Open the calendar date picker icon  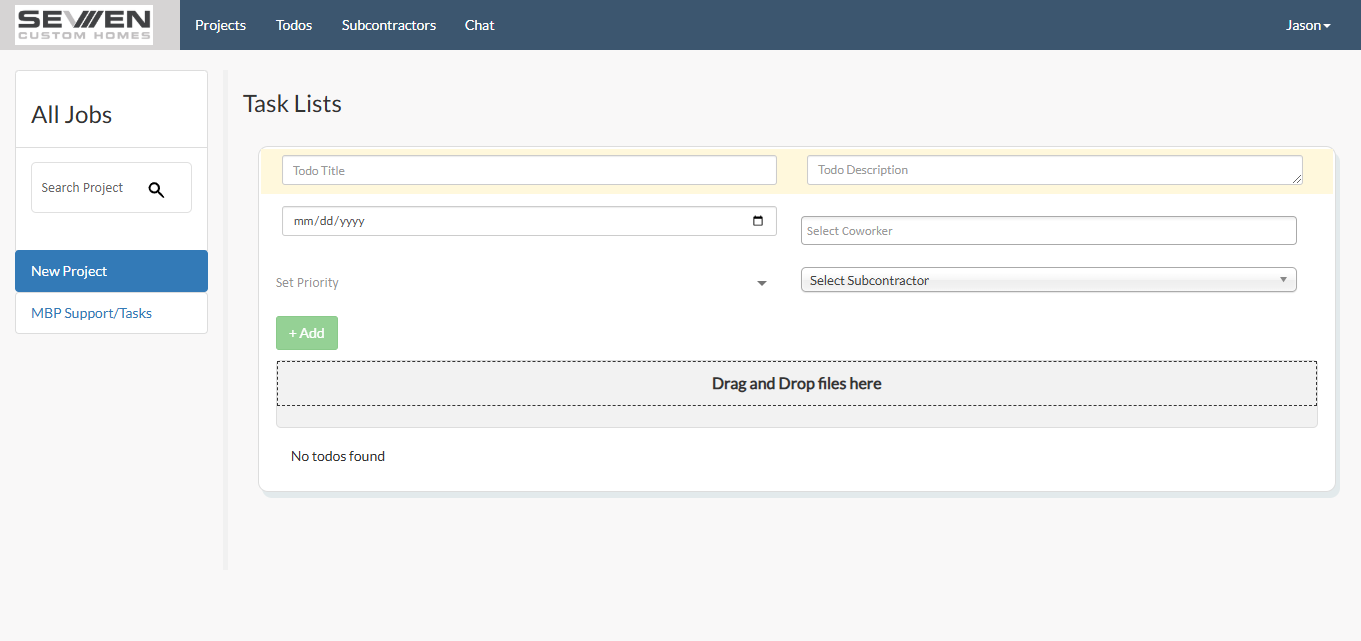[758, 221]
